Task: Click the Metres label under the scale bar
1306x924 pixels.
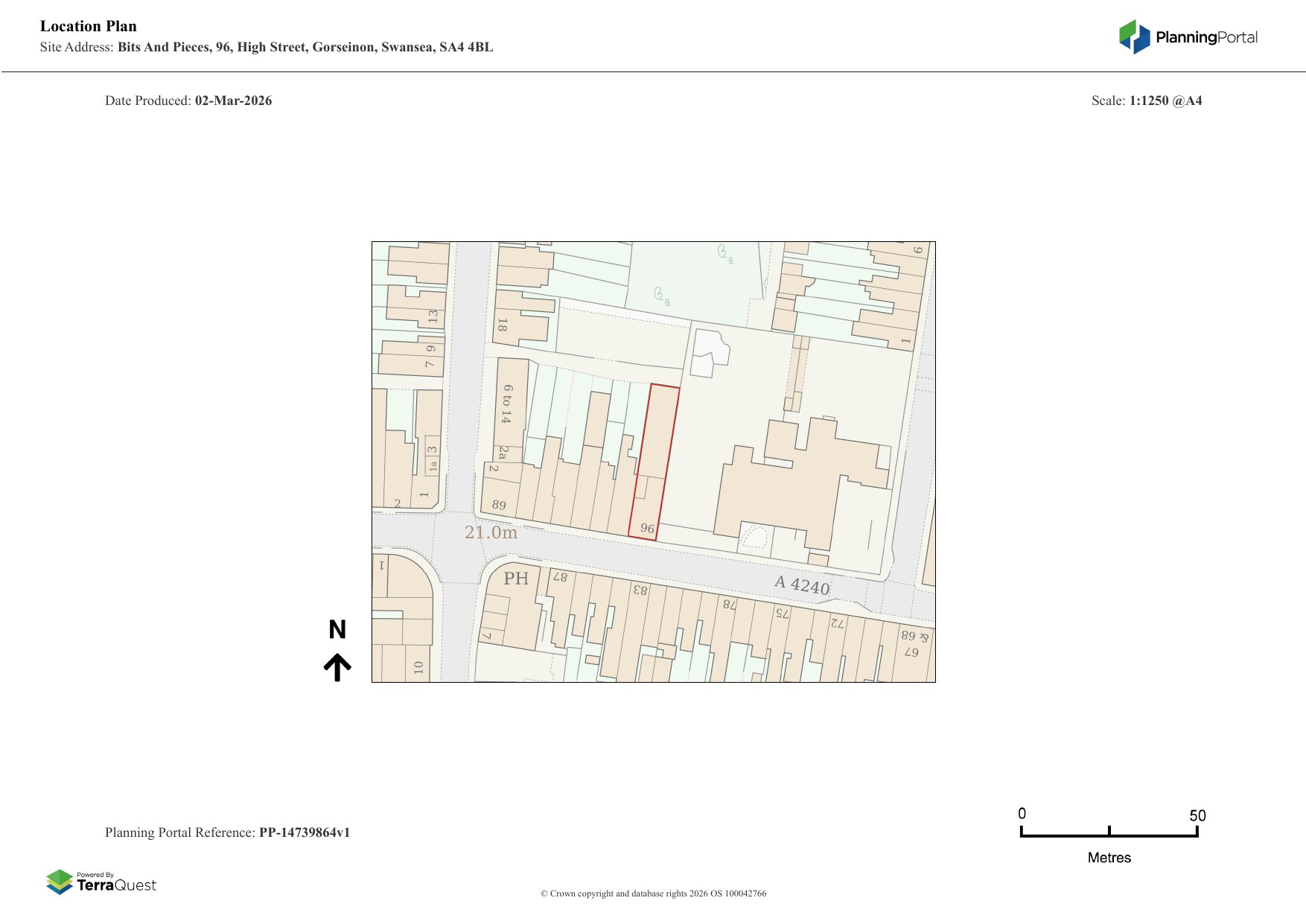Action: [1109, 858]
